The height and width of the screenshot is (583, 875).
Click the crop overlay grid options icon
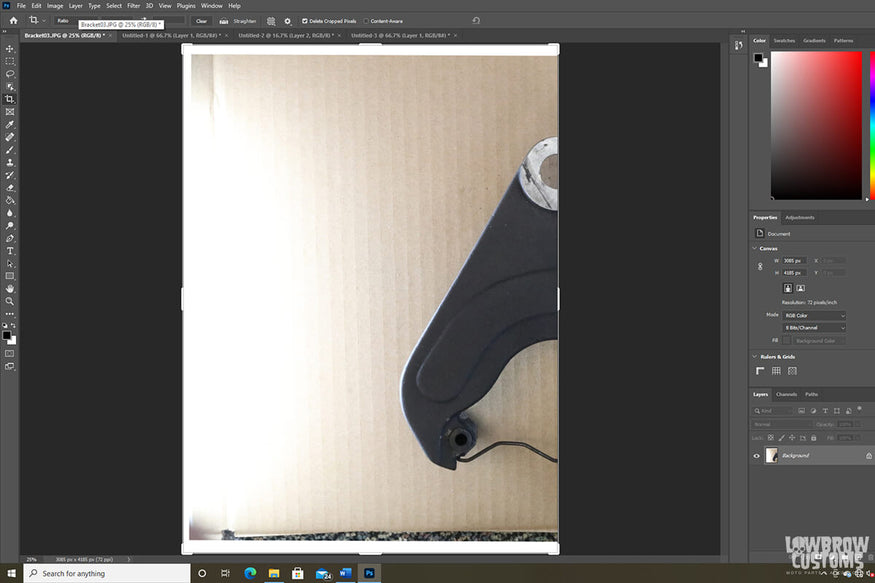point(271,20)
